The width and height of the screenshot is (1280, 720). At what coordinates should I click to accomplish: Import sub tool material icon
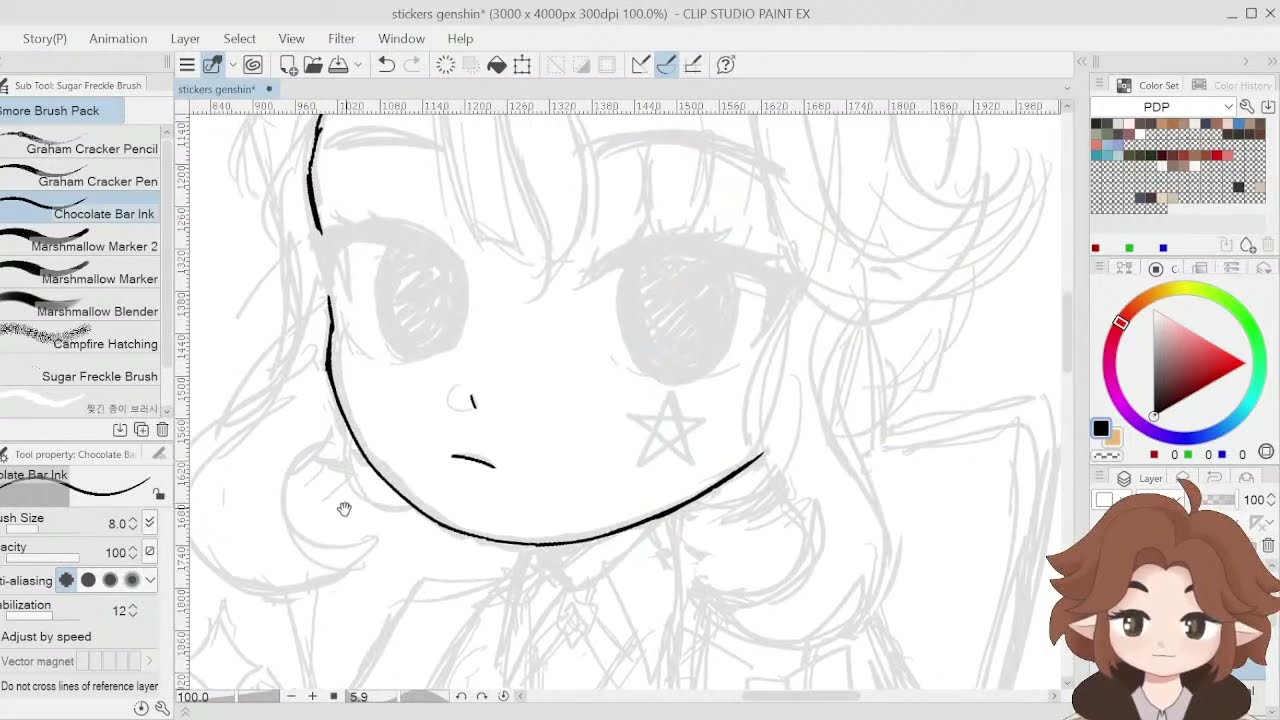120,430
